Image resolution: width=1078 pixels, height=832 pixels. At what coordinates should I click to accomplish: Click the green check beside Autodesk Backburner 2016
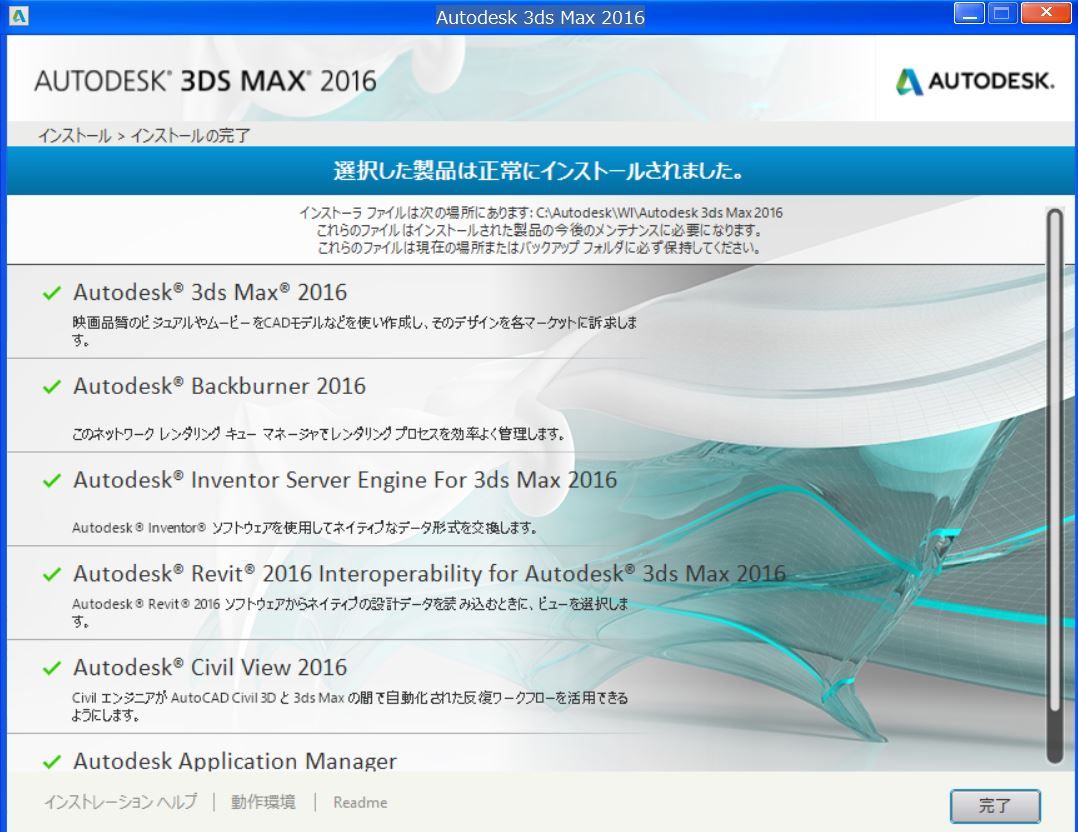click(52, 386)
